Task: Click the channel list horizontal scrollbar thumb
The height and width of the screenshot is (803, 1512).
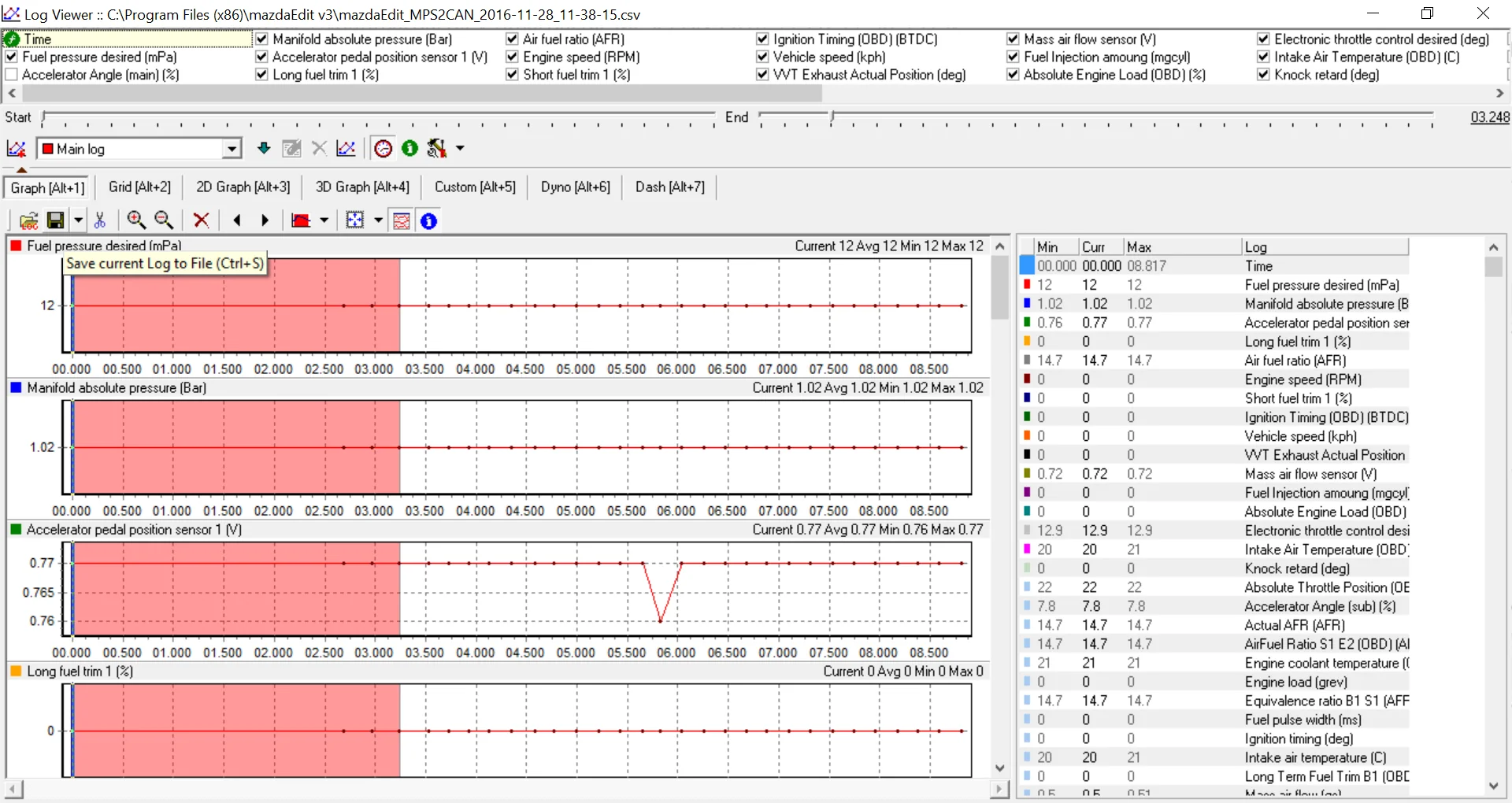Action: (422, 93)
